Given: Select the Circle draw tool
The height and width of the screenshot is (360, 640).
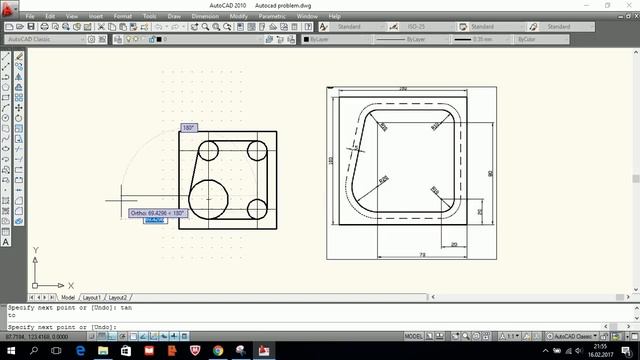Looking at the screenshot, I should pos(6,118).
